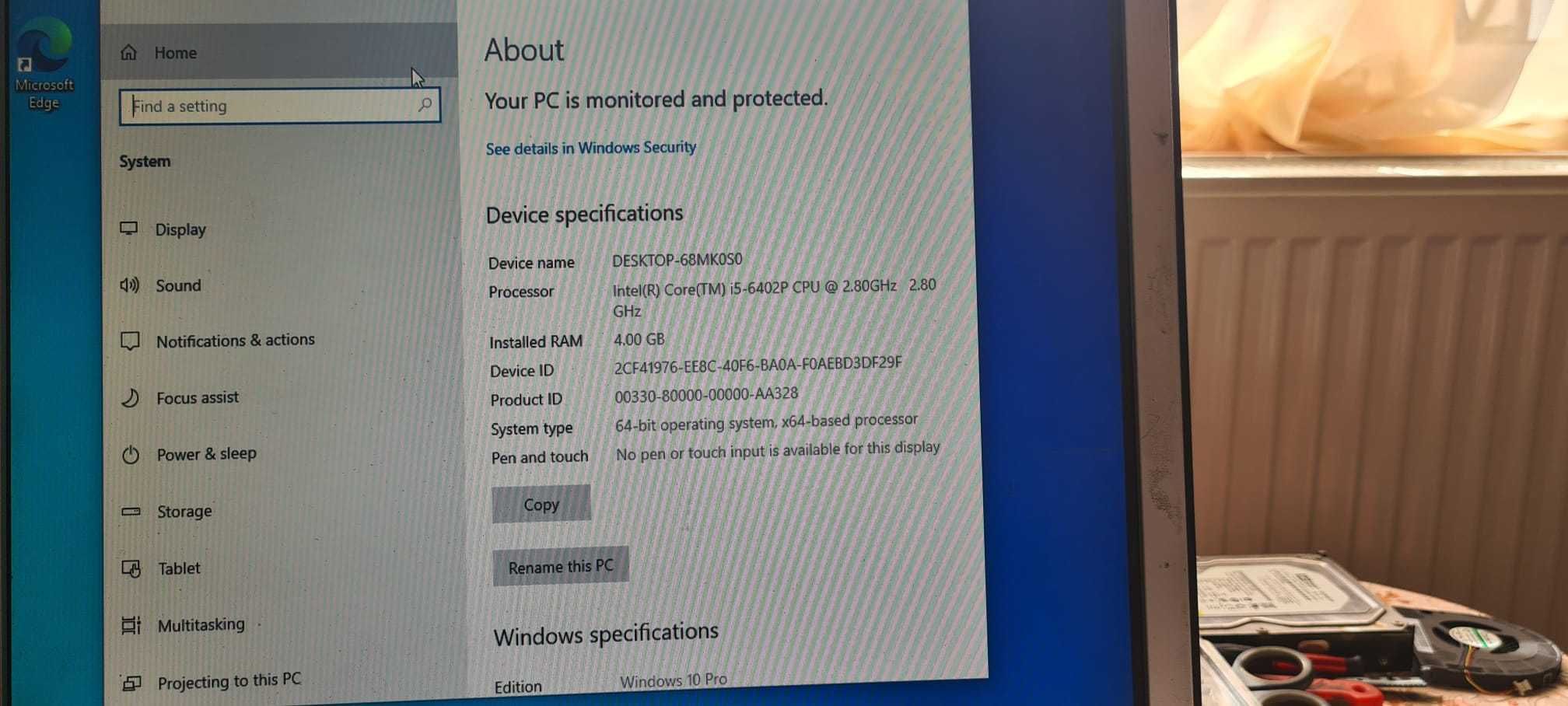The height and width of the screenshot is (706, 1568).
Task: Click the Focus assist moon icon
Action: point(130,397)
